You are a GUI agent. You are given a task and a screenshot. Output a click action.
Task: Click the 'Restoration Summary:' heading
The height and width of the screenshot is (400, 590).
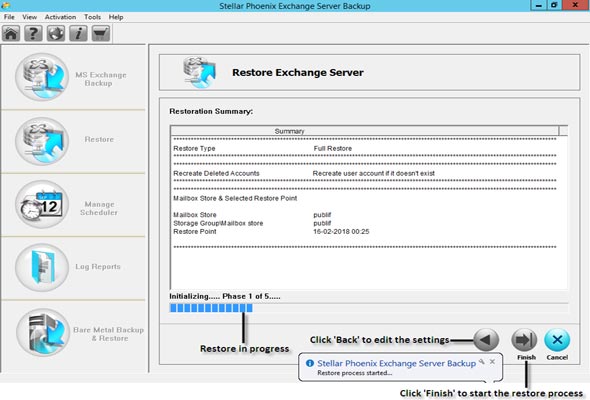[211, 111]
